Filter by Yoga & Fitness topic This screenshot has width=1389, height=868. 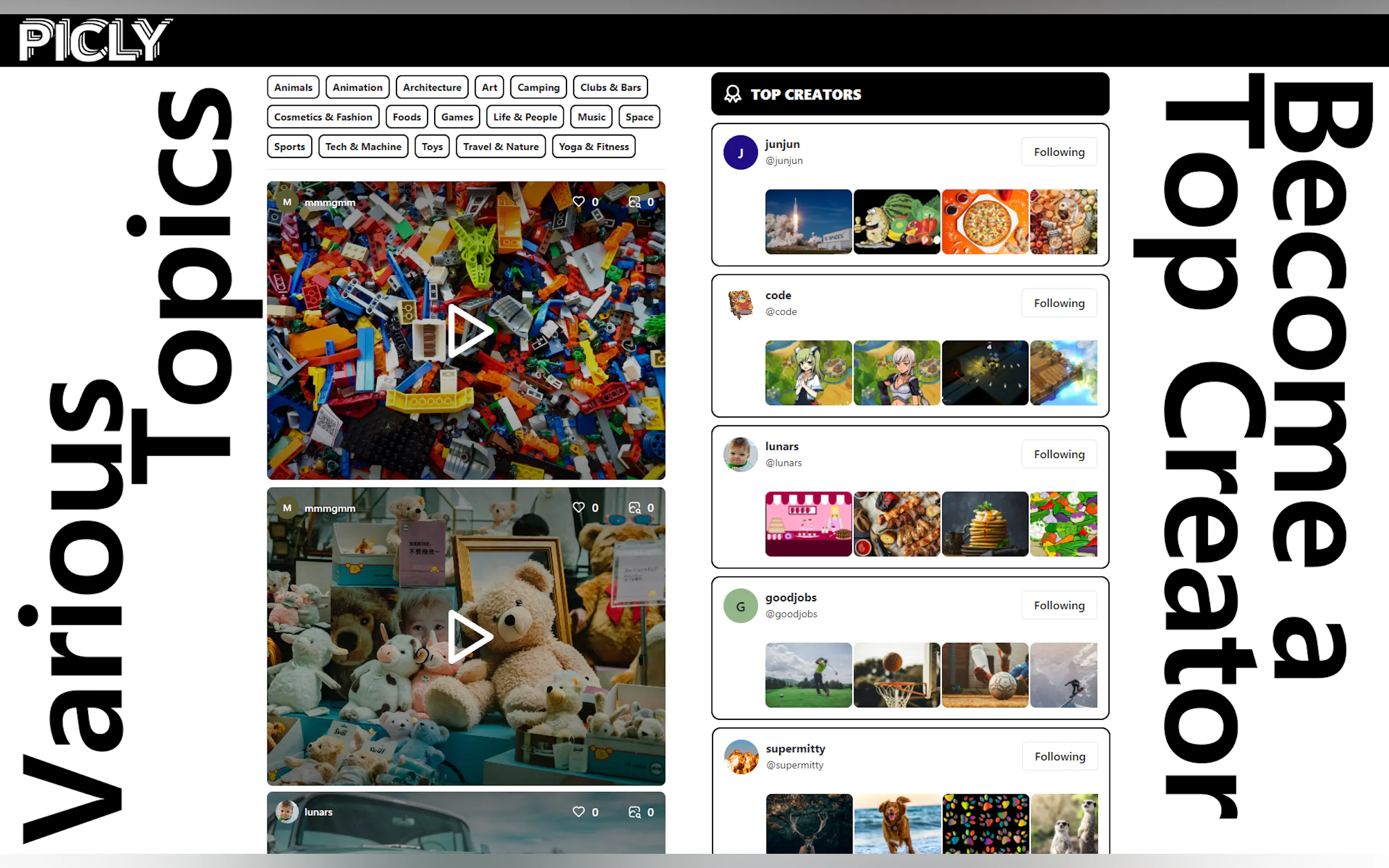[593, 146]
